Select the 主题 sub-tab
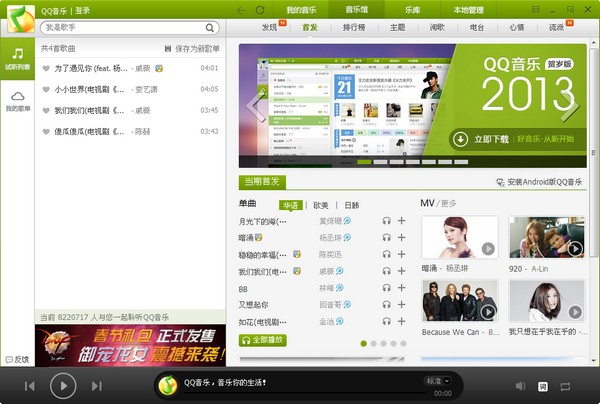 click(x=398, y=28)
